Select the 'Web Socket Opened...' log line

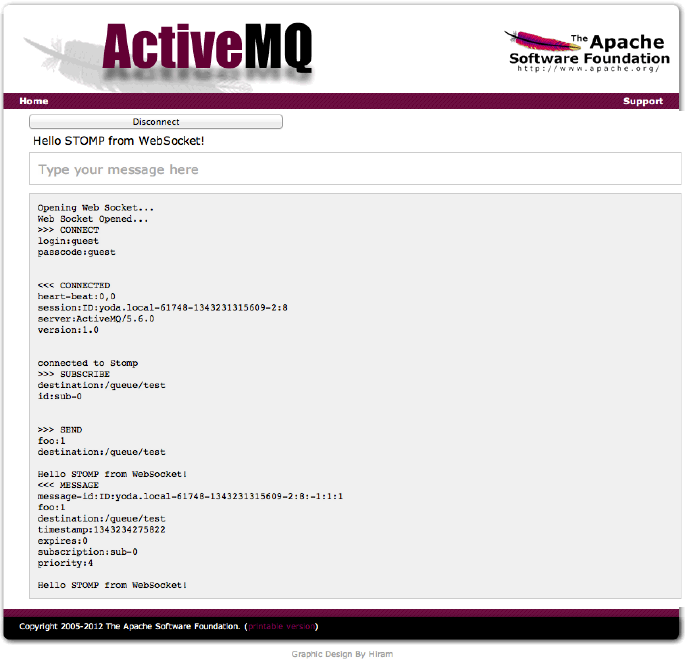tap(93, 219)
